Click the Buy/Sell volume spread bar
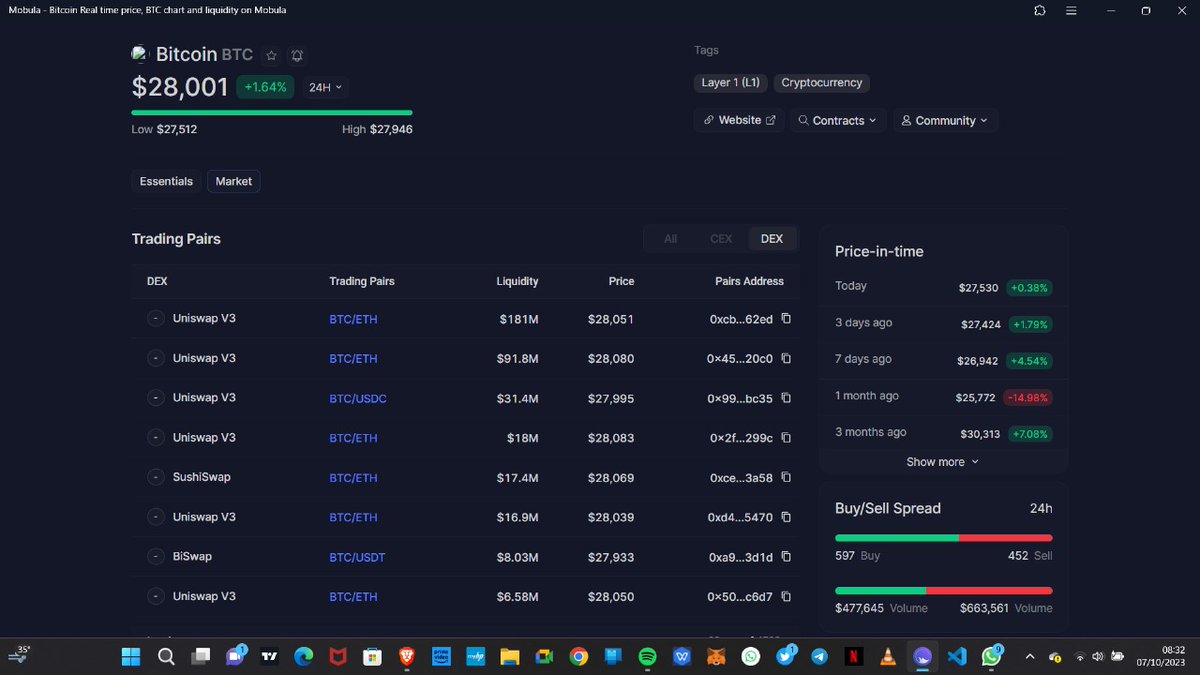Viewport: 1200px width, 675px height. point(943,590)
